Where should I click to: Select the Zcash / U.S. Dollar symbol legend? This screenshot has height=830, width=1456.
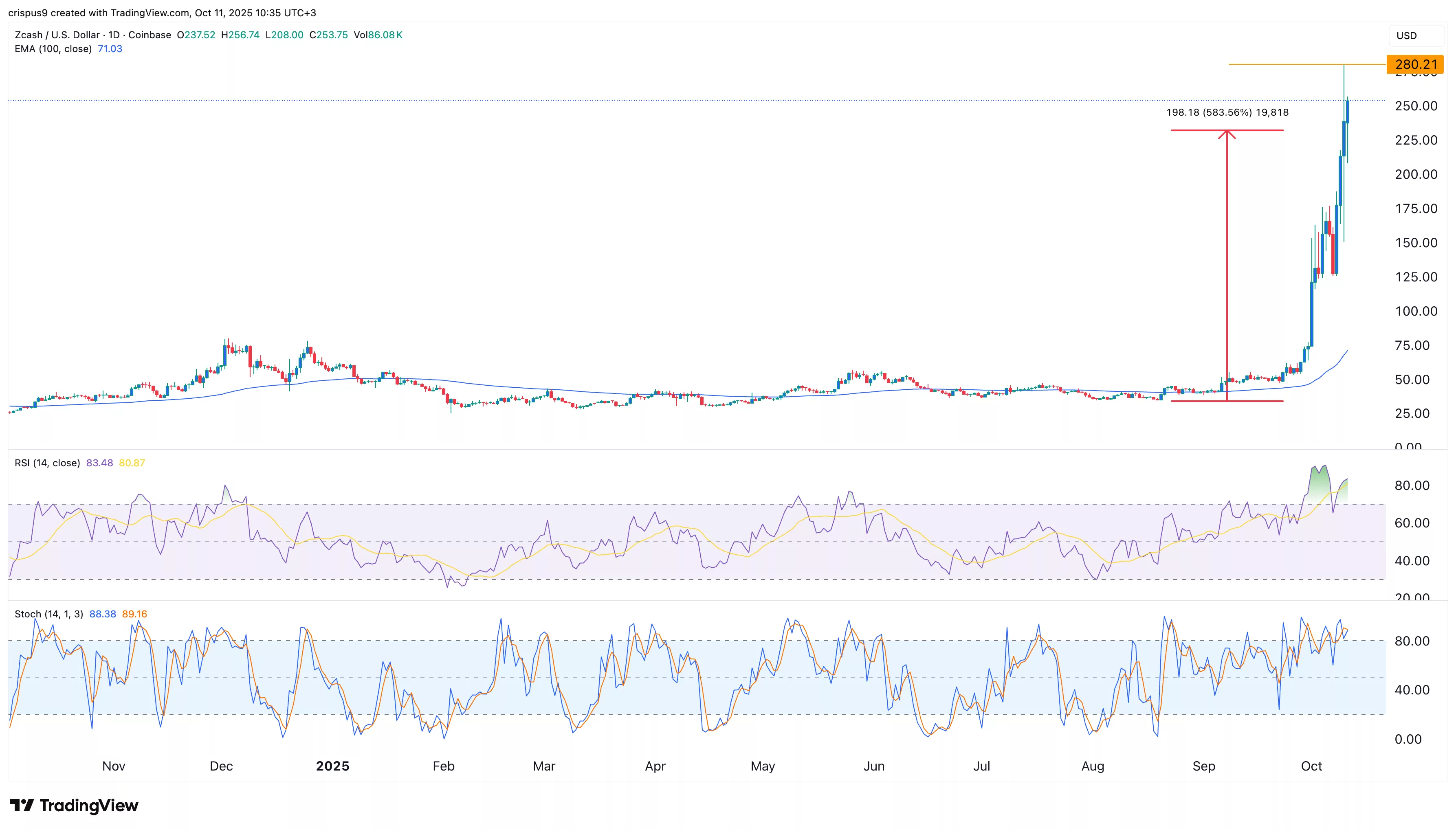click(57, 35)
